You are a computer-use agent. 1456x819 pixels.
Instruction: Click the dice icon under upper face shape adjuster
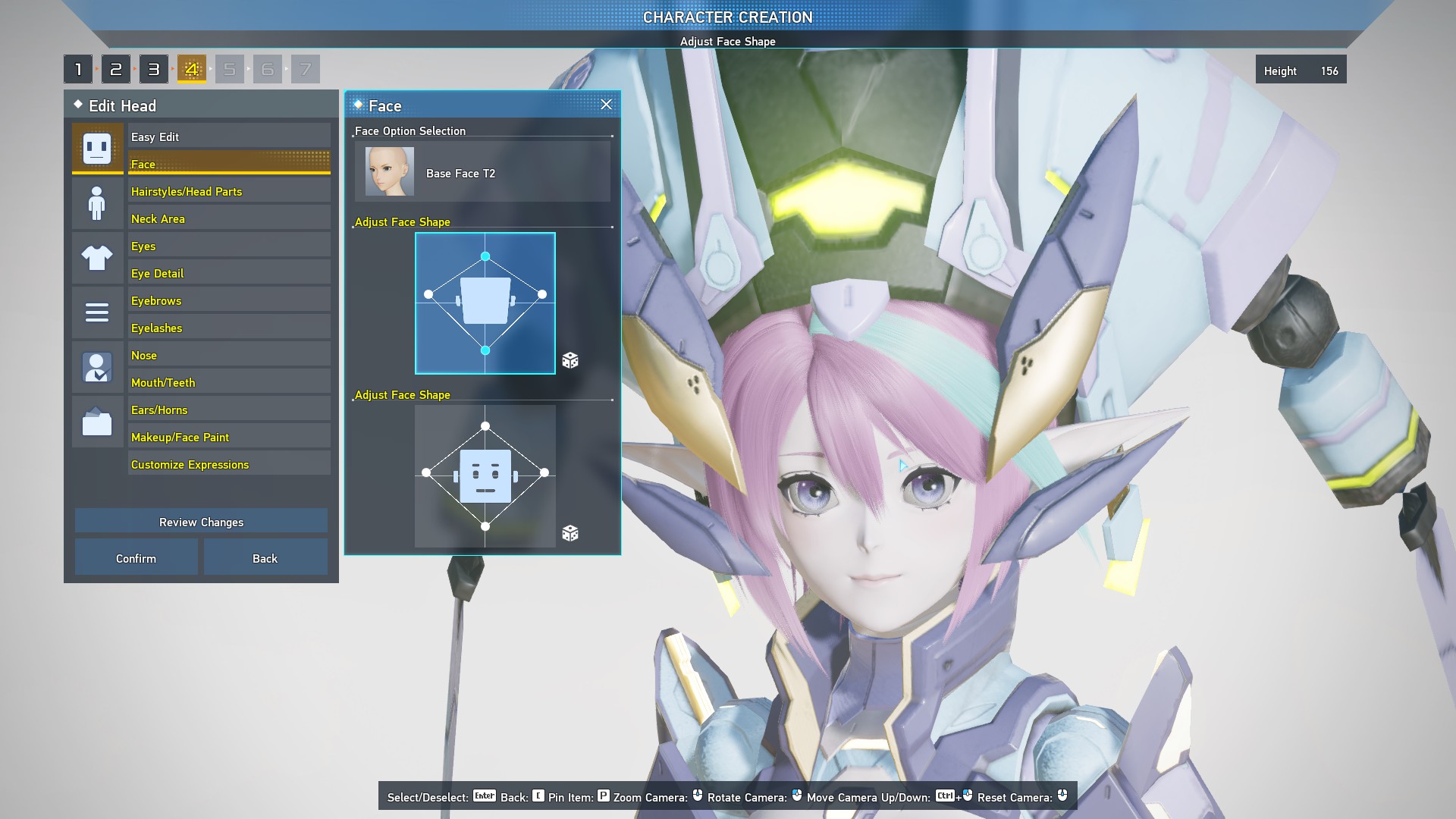[x=570, y=360]
